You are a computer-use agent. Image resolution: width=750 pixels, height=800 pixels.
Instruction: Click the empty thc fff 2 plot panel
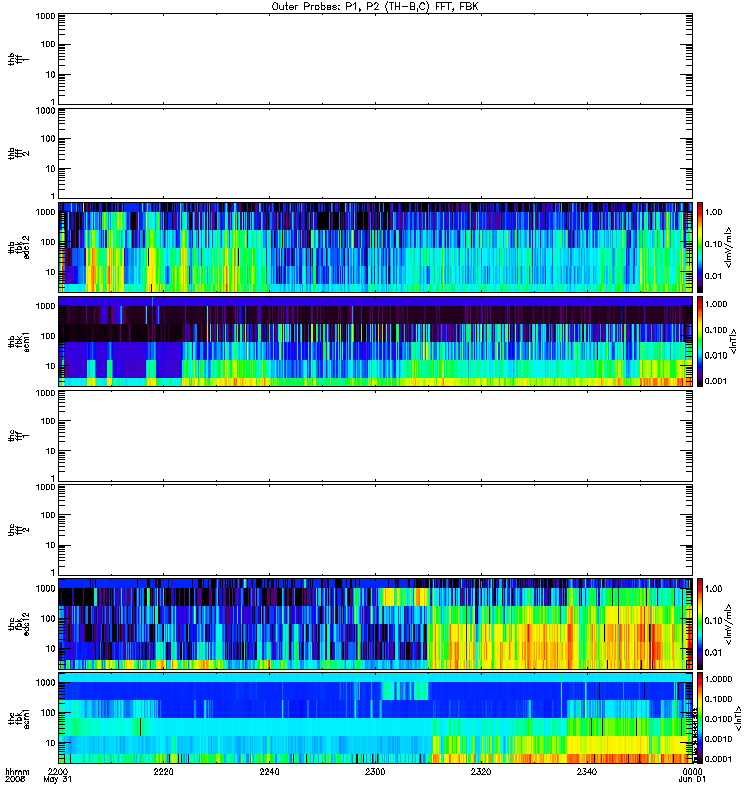click(x=375, y=530)
